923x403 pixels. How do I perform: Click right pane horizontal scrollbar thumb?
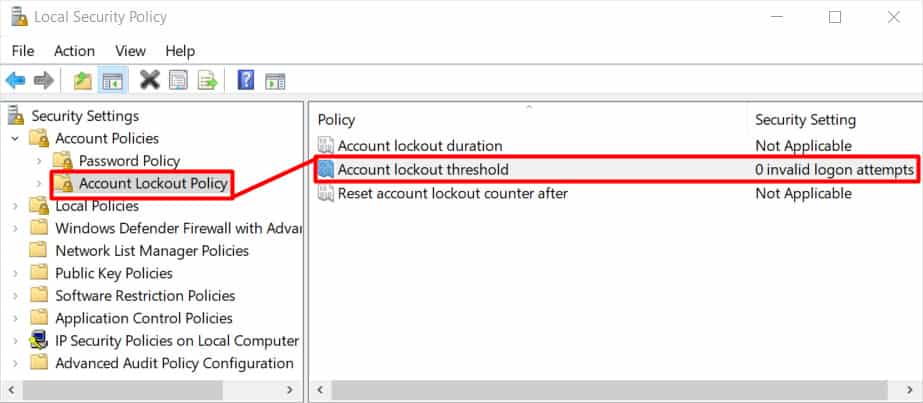point(609,389)
